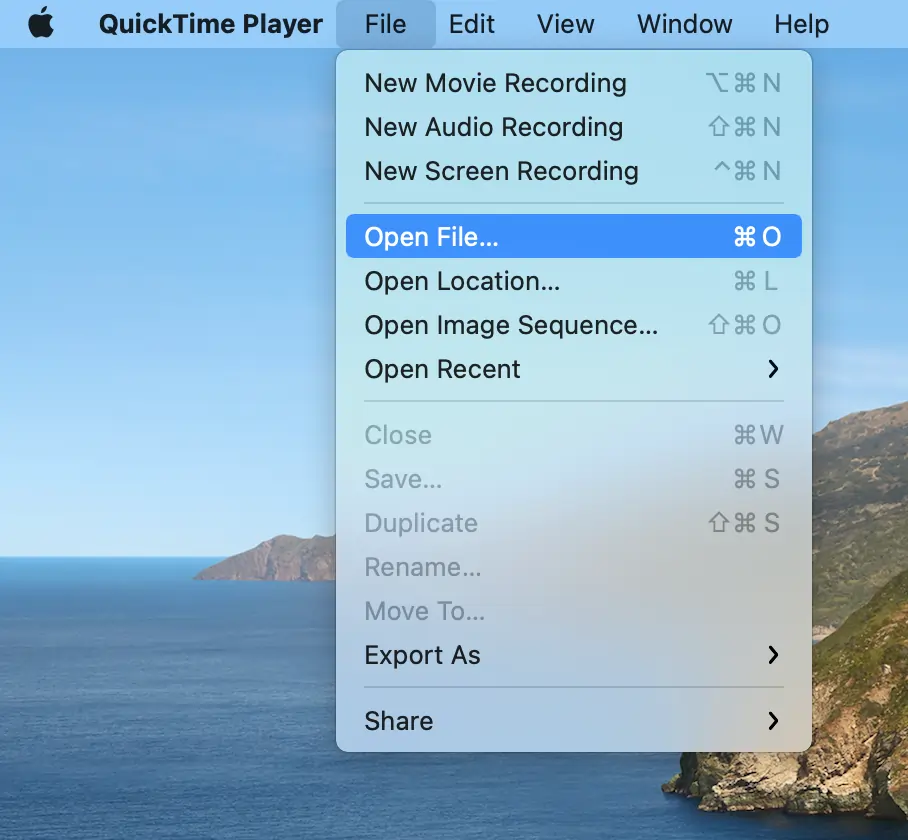Click the Export As chevron arrow

coord(773,655)
